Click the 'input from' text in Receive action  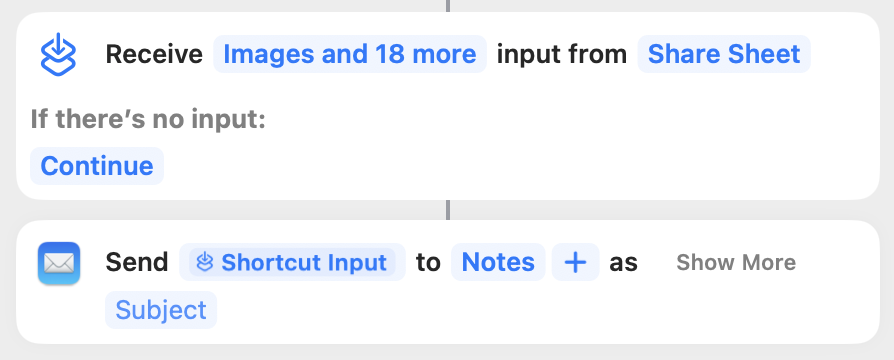click(562, 54)
